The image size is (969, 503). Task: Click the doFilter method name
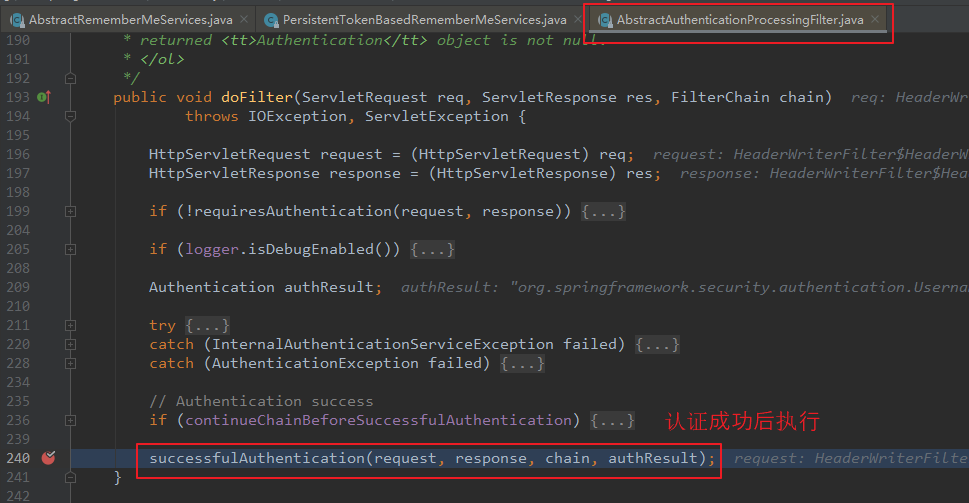[x=256, y=97]
